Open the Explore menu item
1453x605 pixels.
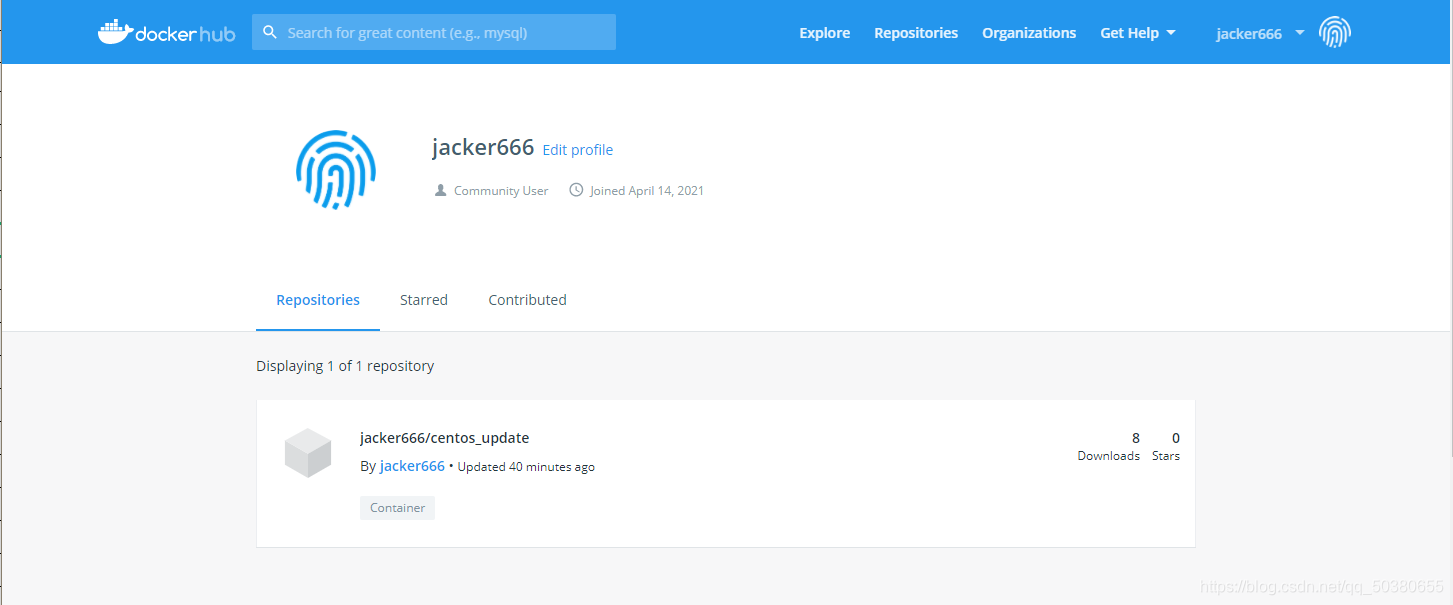tap(824, 32)
